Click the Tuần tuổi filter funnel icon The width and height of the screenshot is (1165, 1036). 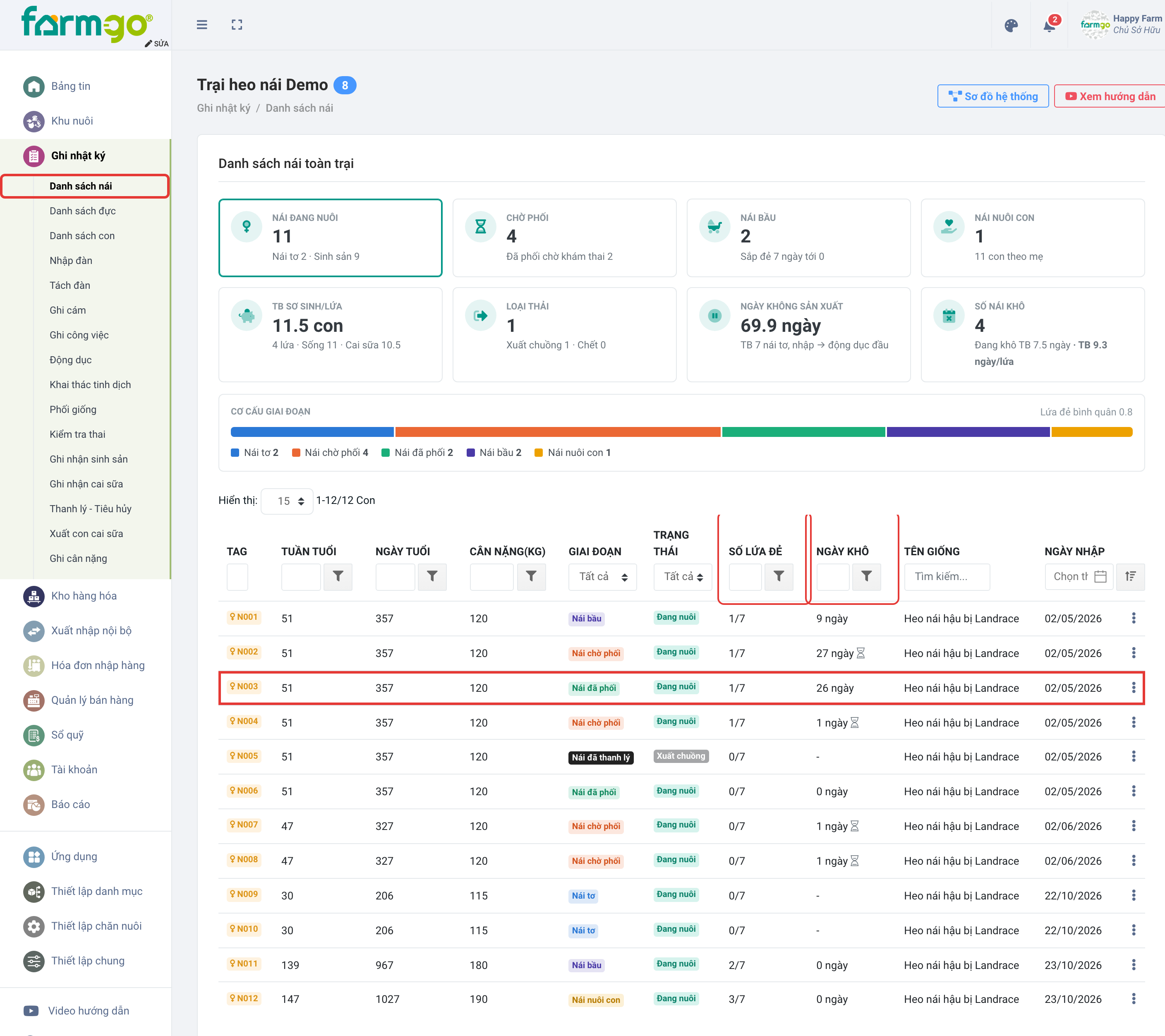click(338, 577)
